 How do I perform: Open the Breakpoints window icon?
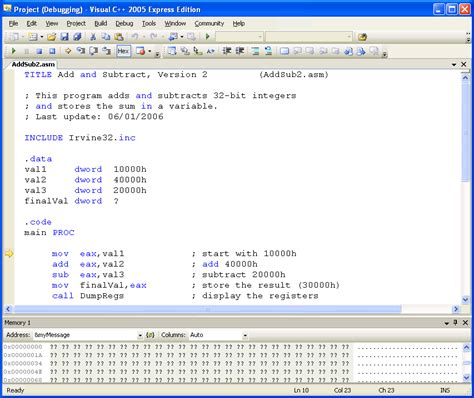pyautogui.click(x=141, y=51)
